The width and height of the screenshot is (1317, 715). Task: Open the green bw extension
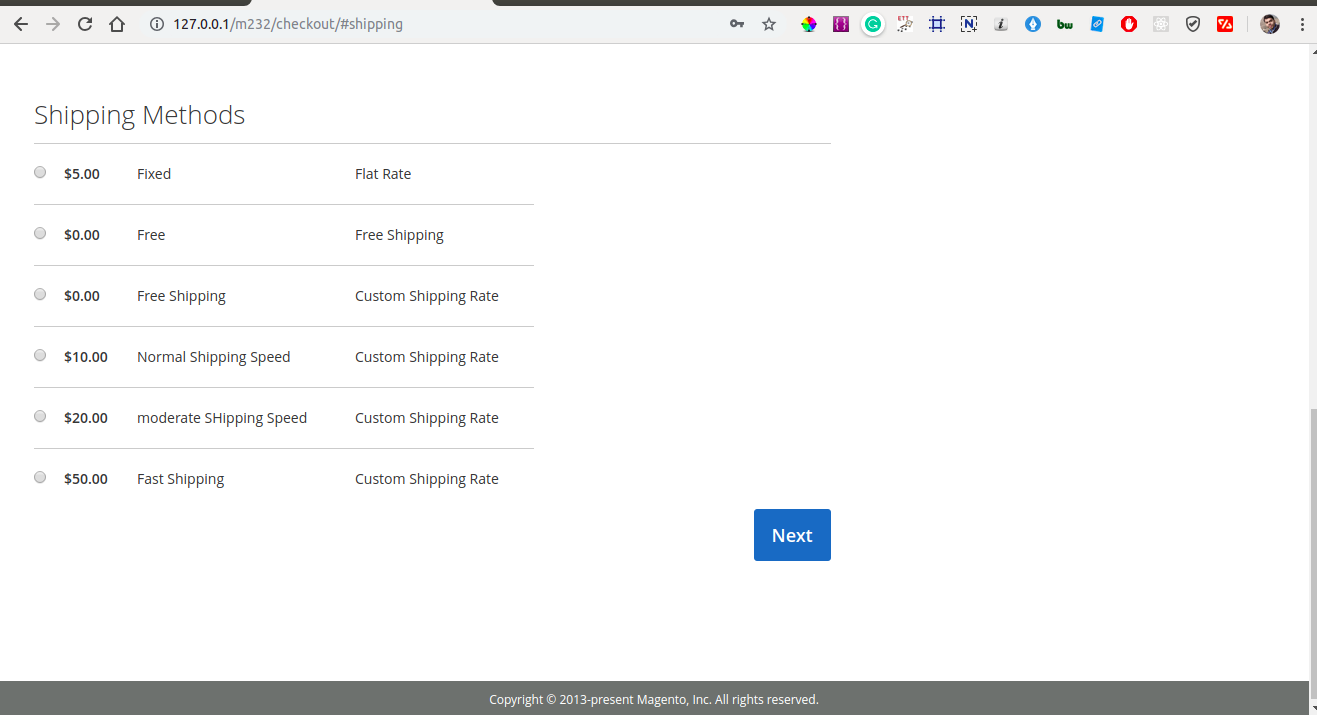[x=1065, y=24]
